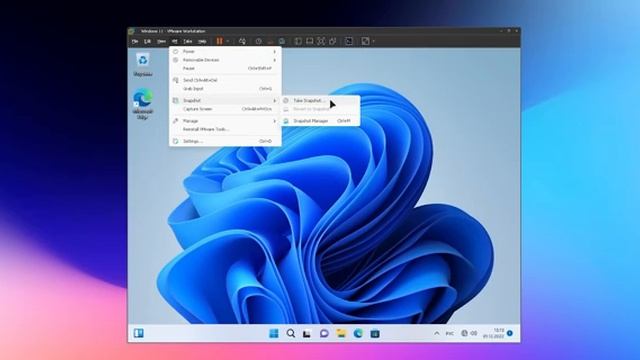
Task: Show hidden tray icons chevron
Action: click(x=437, y=333)
